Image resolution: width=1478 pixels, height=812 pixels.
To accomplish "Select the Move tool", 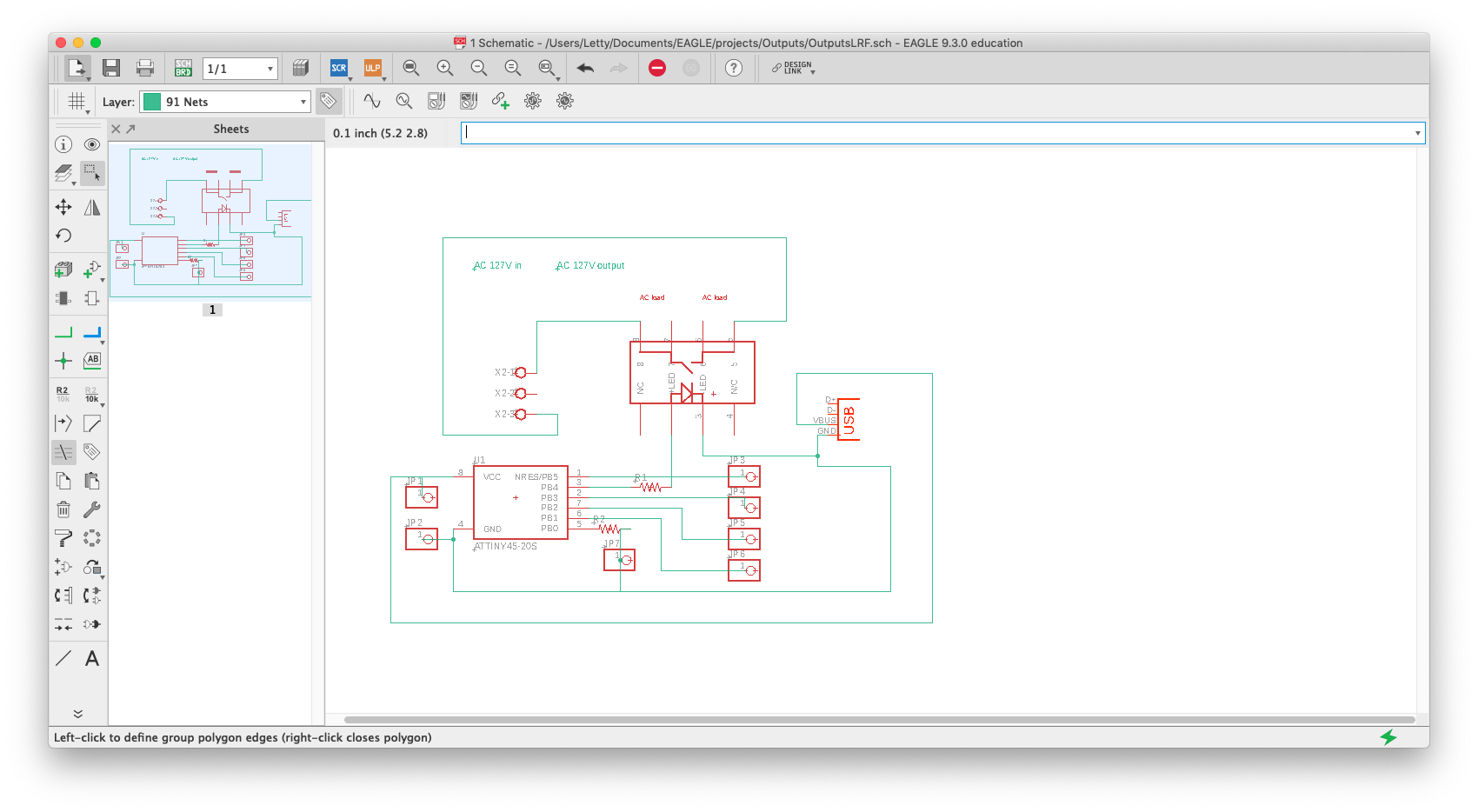I will (x=63, y=207).
